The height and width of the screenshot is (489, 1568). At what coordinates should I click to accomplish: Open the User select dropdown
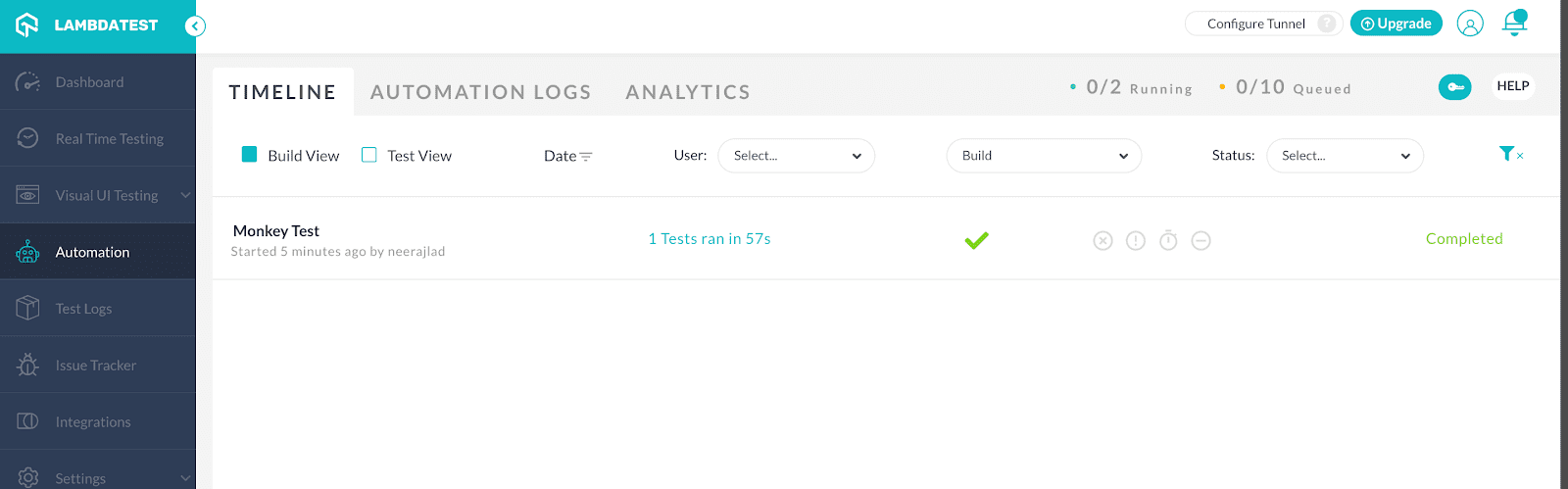(x=796, y=156)
